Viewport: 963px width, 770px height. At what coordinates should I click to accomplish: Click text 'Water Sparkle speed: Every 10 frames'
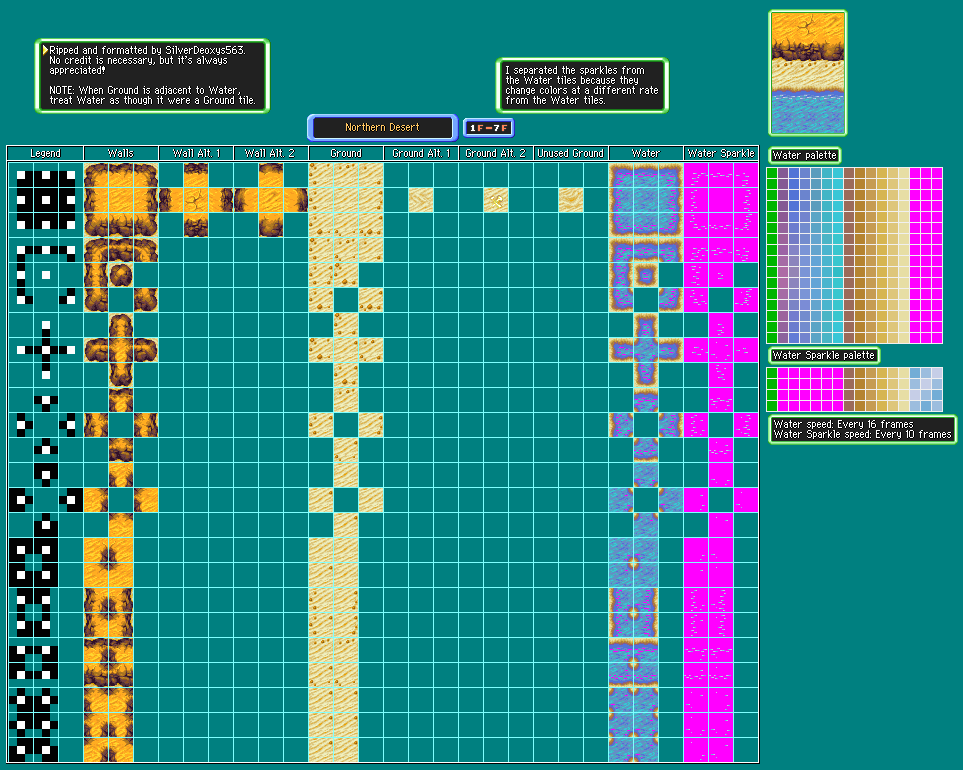(x=862, y=435)
